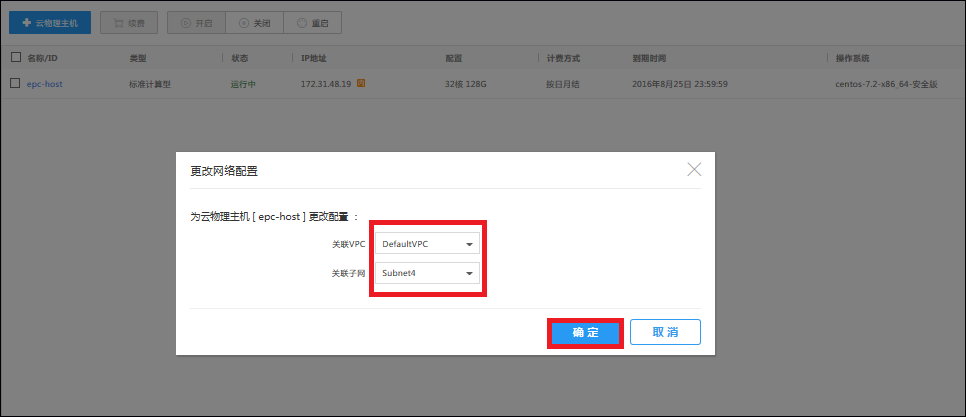Toggle the select-all checkbox in table header
This screenshot has height=417, width=966.
click(15, 58)
